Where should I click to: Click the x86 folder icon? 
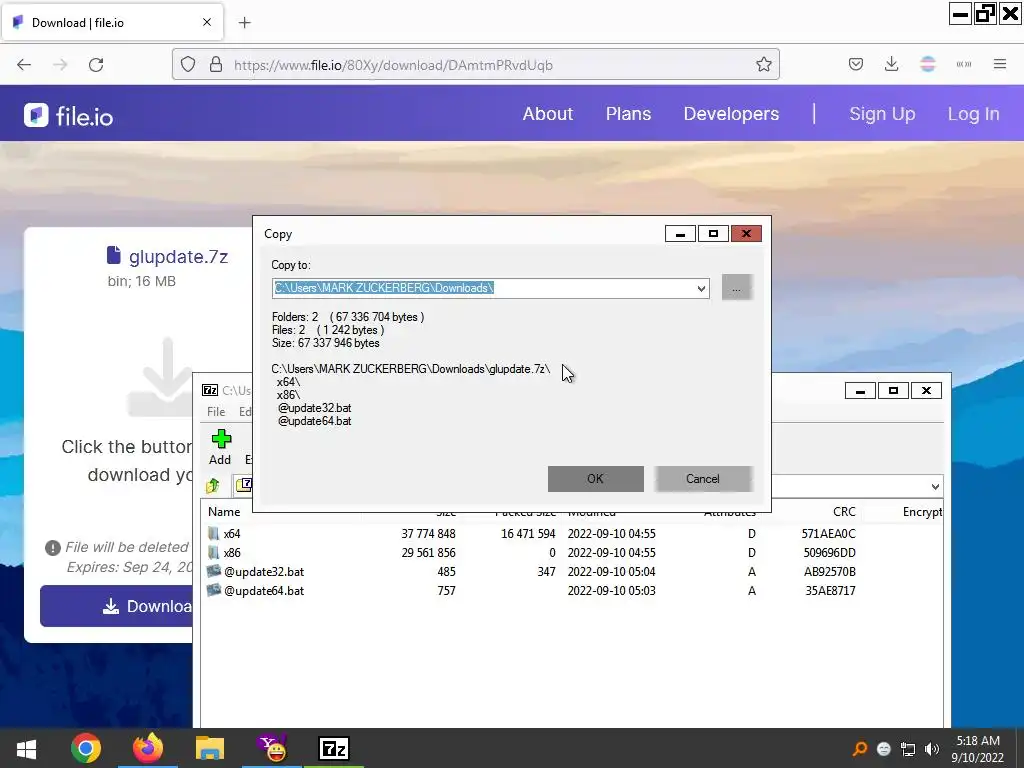[214, 552]
